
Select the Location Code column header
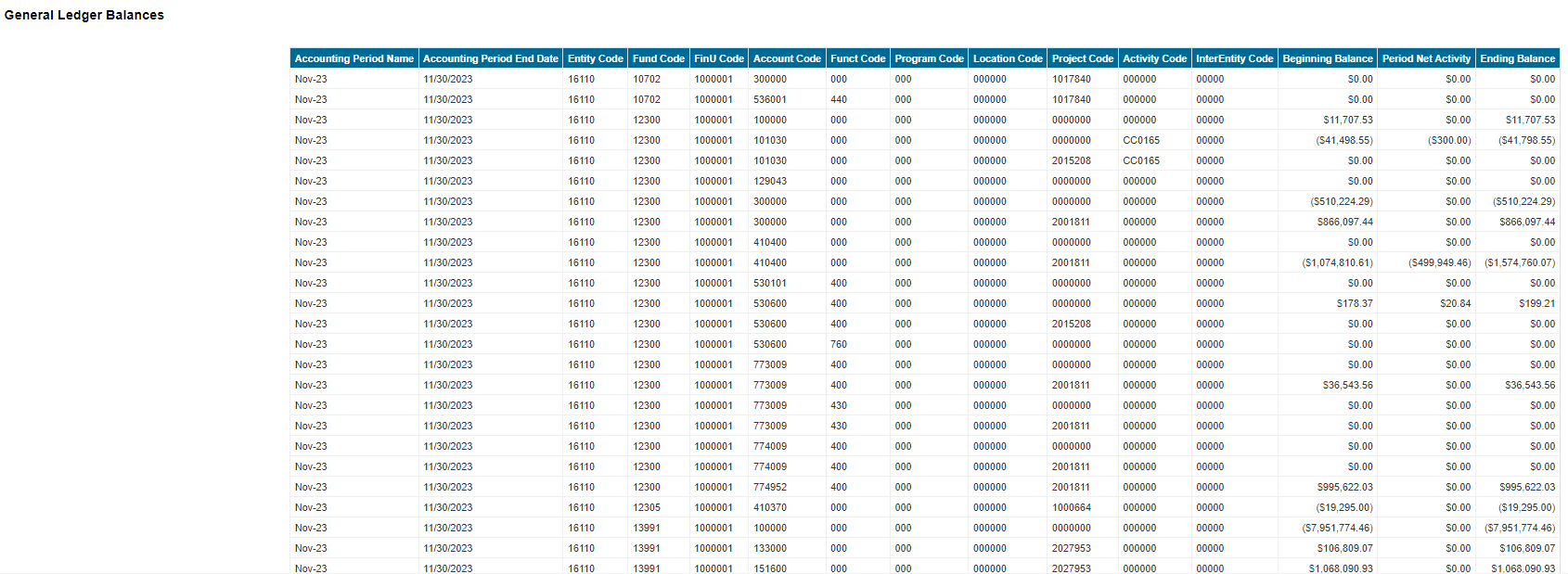click(1008, 58)
